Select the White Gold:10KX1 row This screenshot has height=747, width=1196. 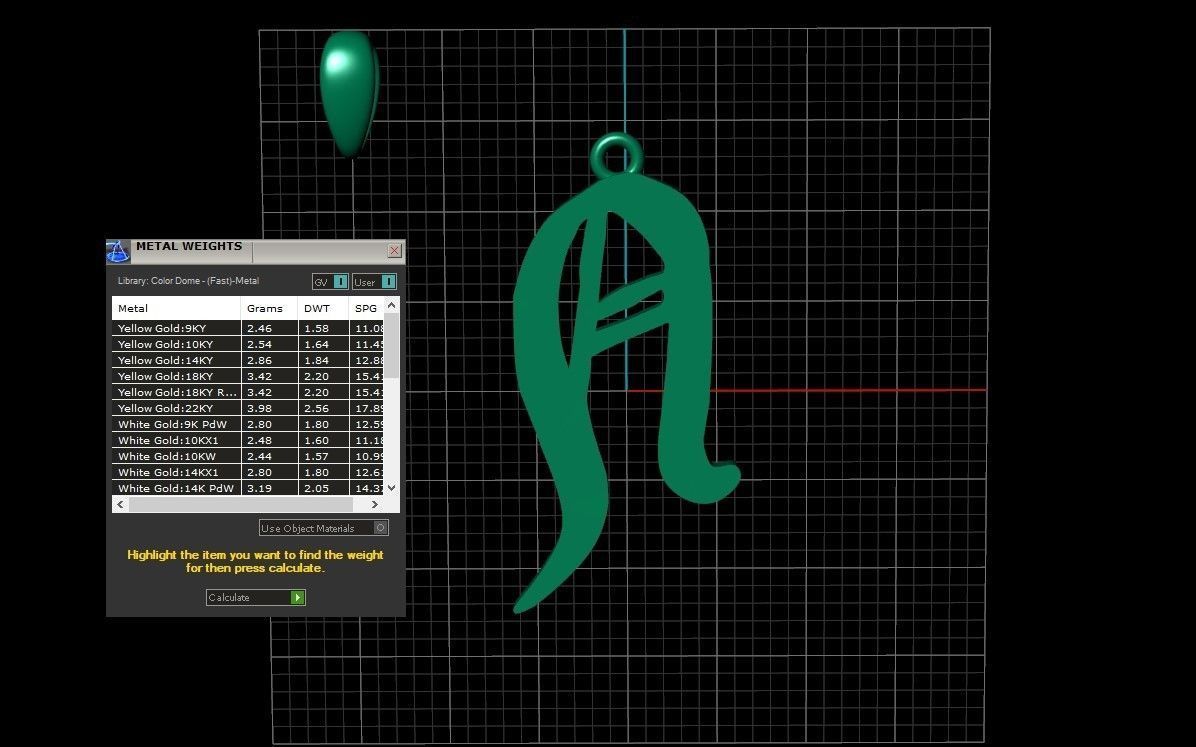click(x=248, y=440)
